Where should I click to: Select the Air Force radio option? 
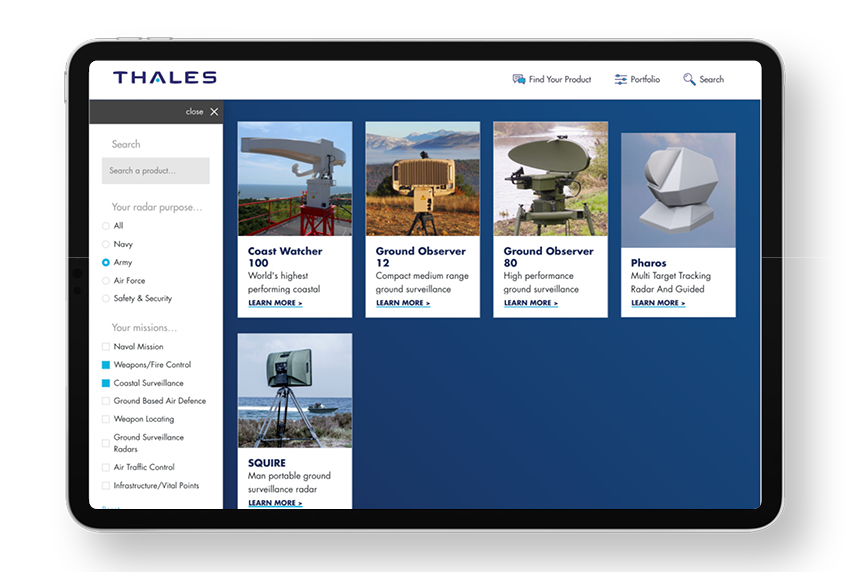[106, 281]
